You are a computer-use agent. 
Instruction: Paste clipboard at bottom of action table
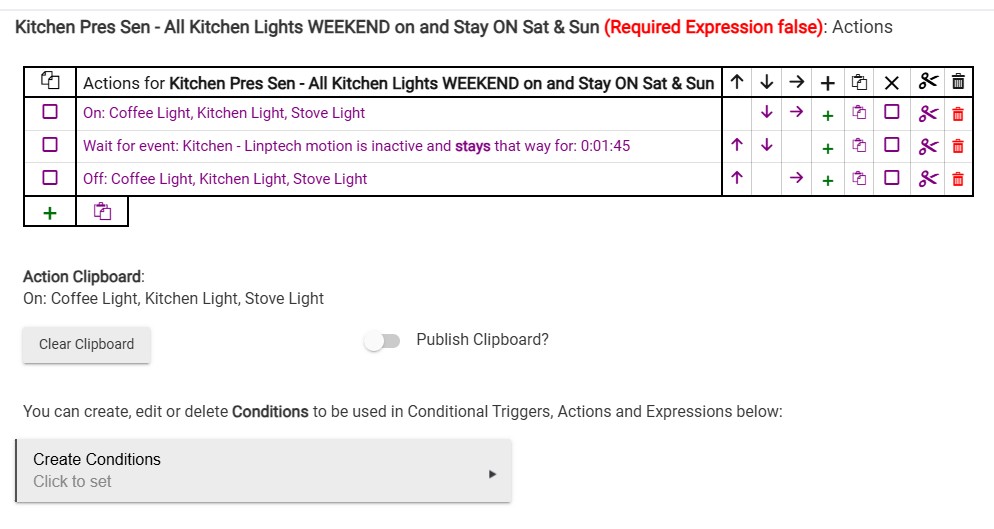click(x=101, y=212)
